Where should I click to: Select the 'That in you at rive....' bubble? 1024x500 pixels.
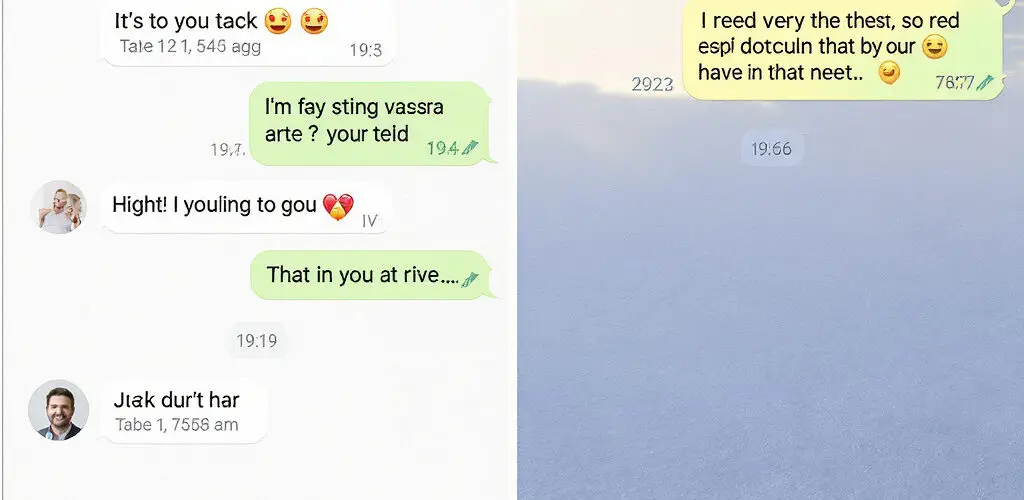(372, 275)
